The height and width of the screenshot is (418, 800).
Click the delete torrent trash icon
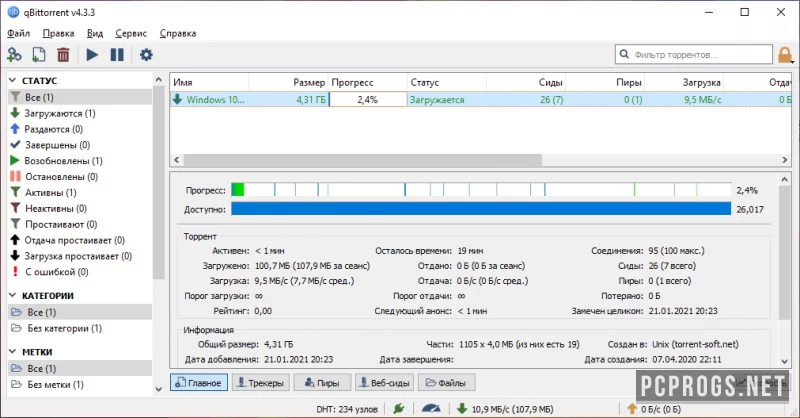point(63,55)
